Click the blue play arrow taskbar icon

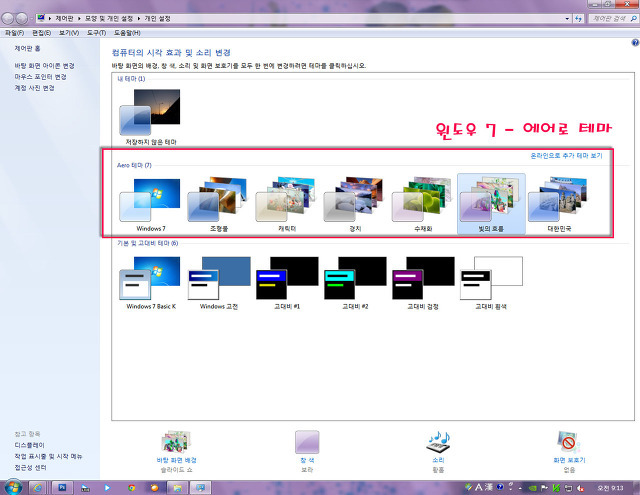(107, 488)
